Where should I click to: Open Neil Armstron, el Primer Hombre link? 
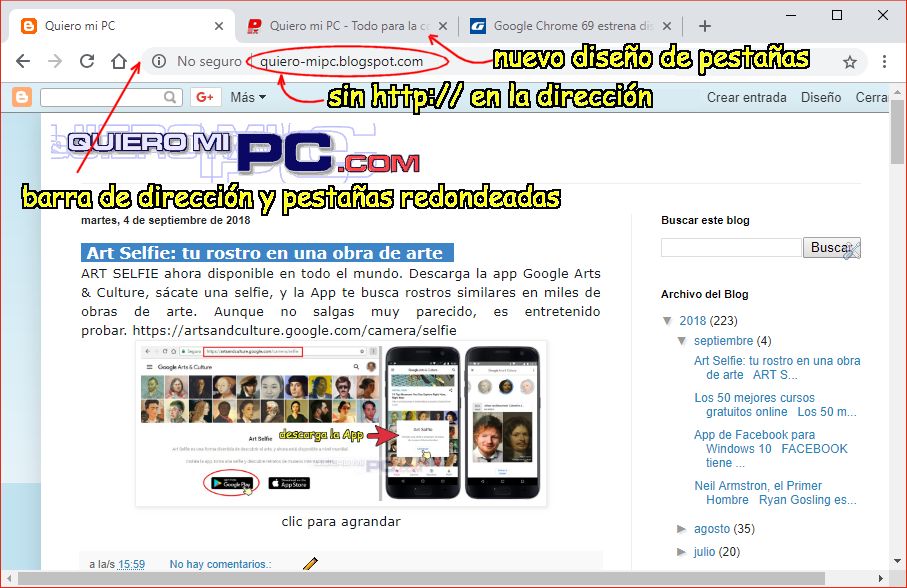click(775, 493)
